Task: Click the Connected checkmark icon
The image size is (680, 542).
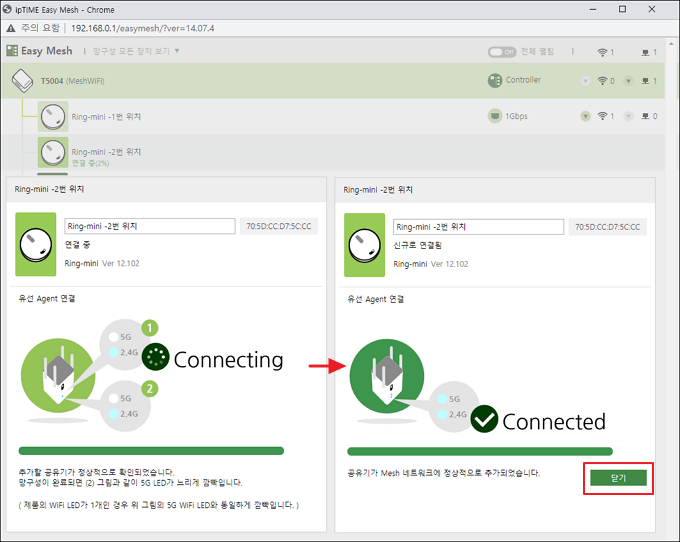Action: coord(484,419)
